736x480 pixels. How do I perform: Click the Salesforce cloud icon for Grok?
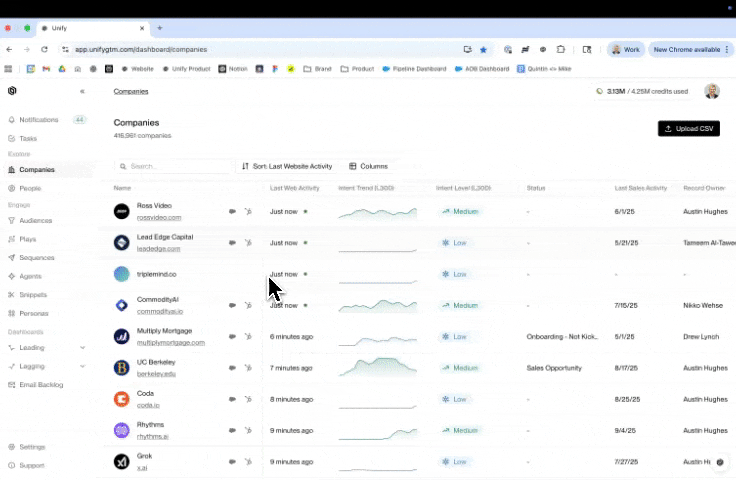pyautogui.click(x=232, y=462)
